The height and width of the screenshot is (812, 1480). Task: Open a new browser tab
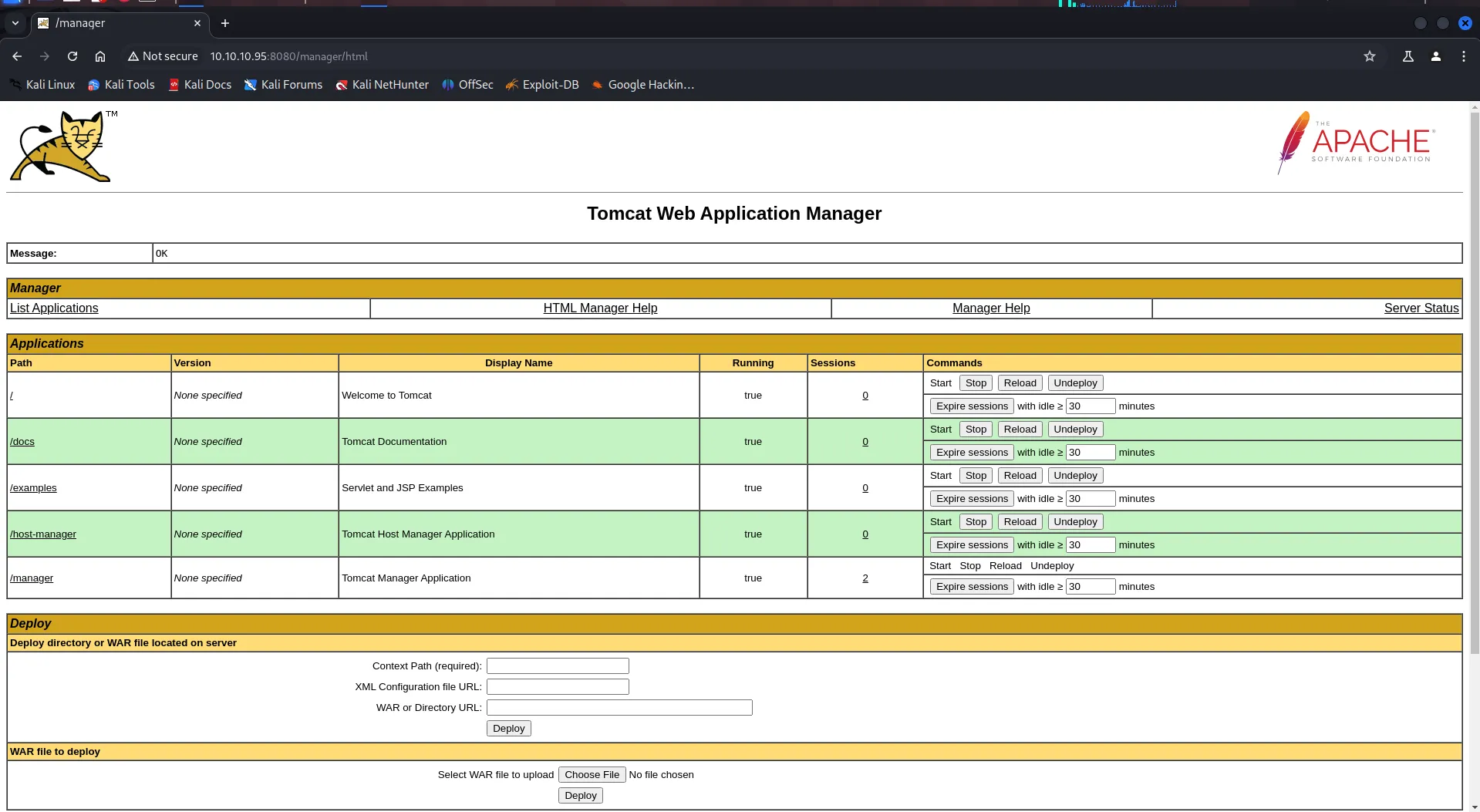coord(225,23)
